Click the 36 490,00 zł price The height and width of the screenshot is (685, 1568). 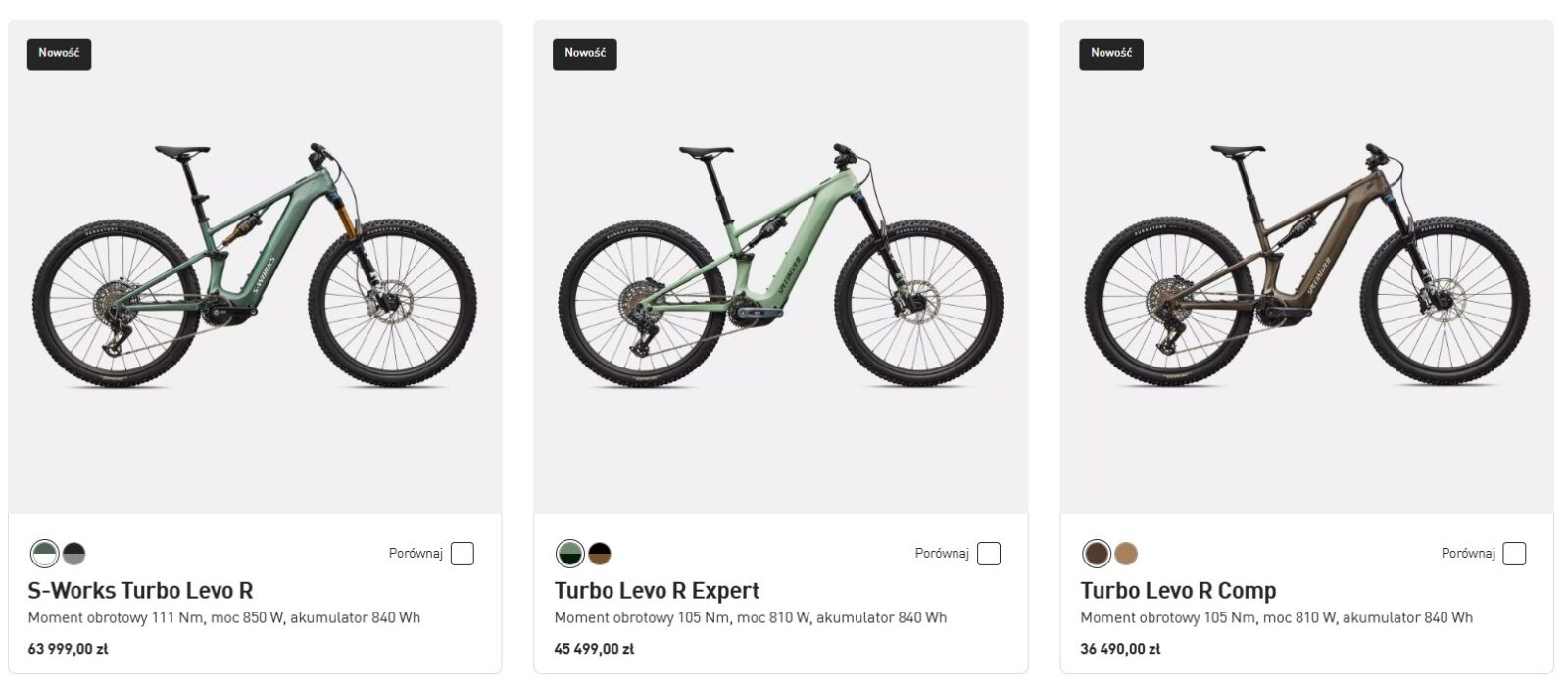click(x=1120, y=649)
